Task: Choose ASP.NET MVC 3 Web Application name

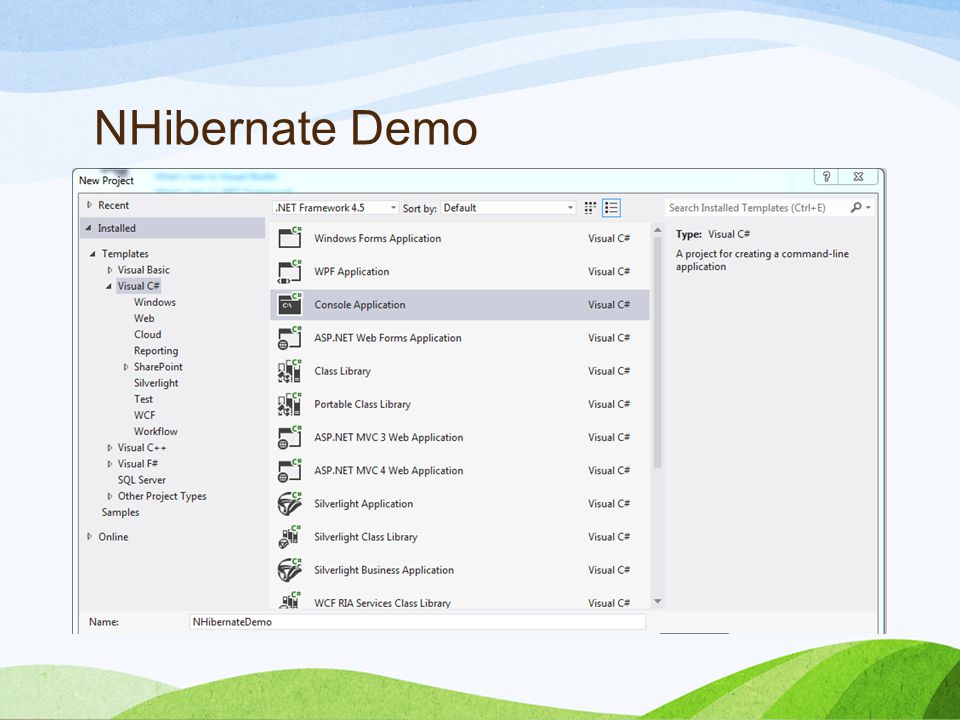Action: point(388,437)
